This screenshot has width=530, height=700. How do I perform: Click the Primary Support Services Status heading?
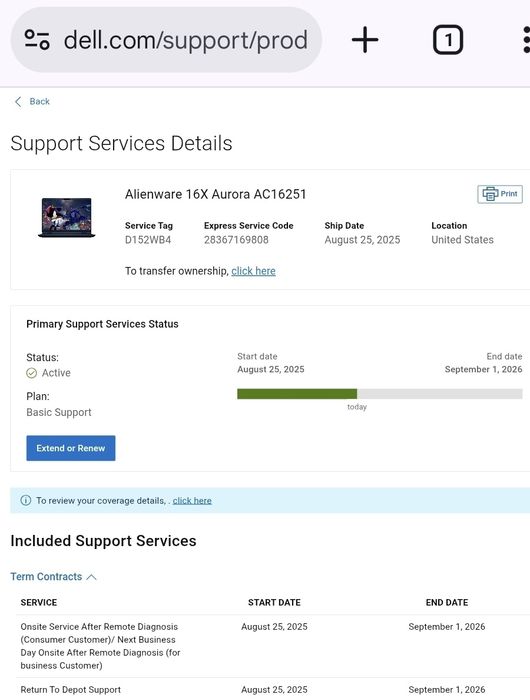[x=102, y=324]
